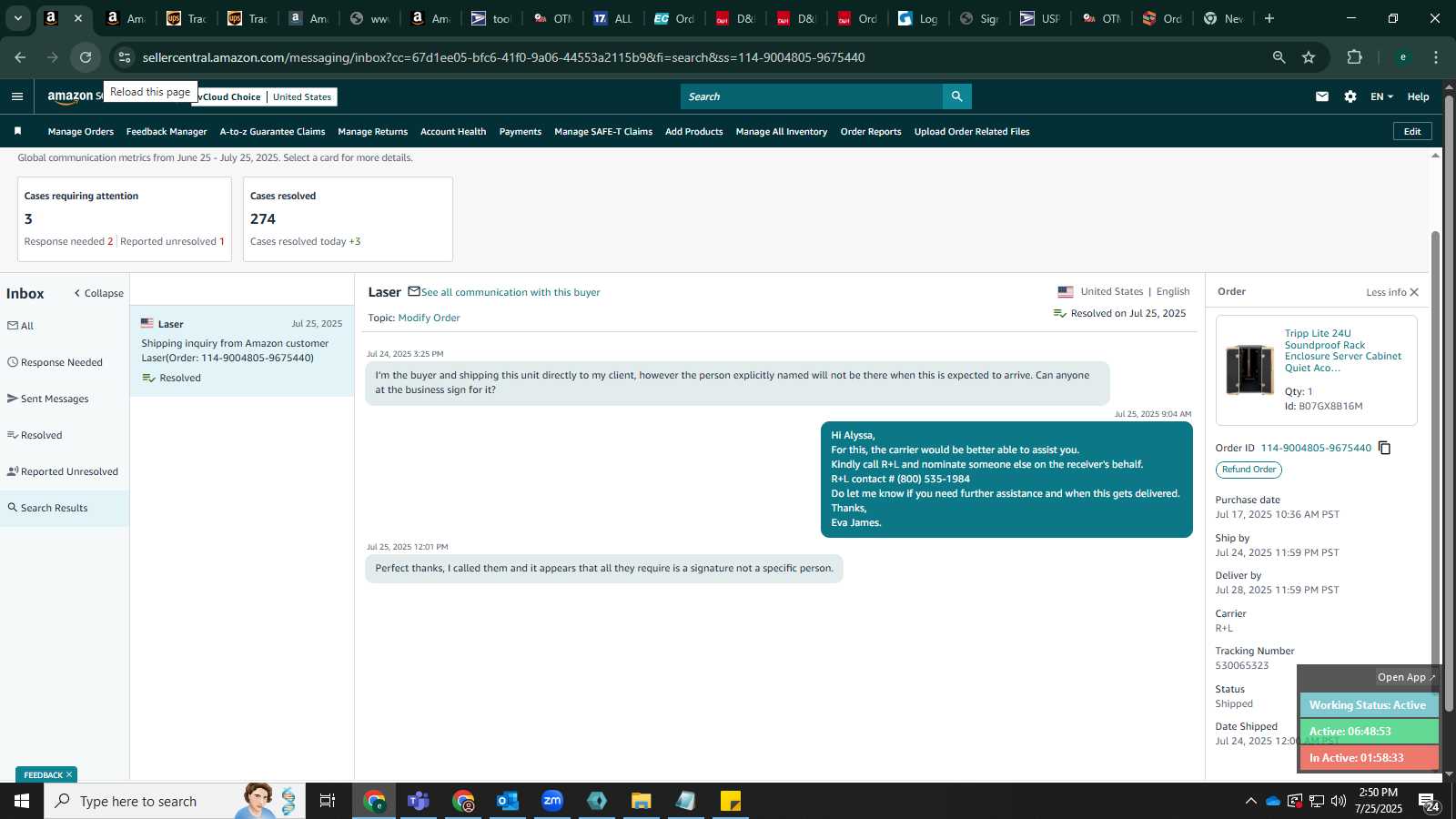Click the Help link in header
This screenshot has width=1456, height=819.
1418,96
